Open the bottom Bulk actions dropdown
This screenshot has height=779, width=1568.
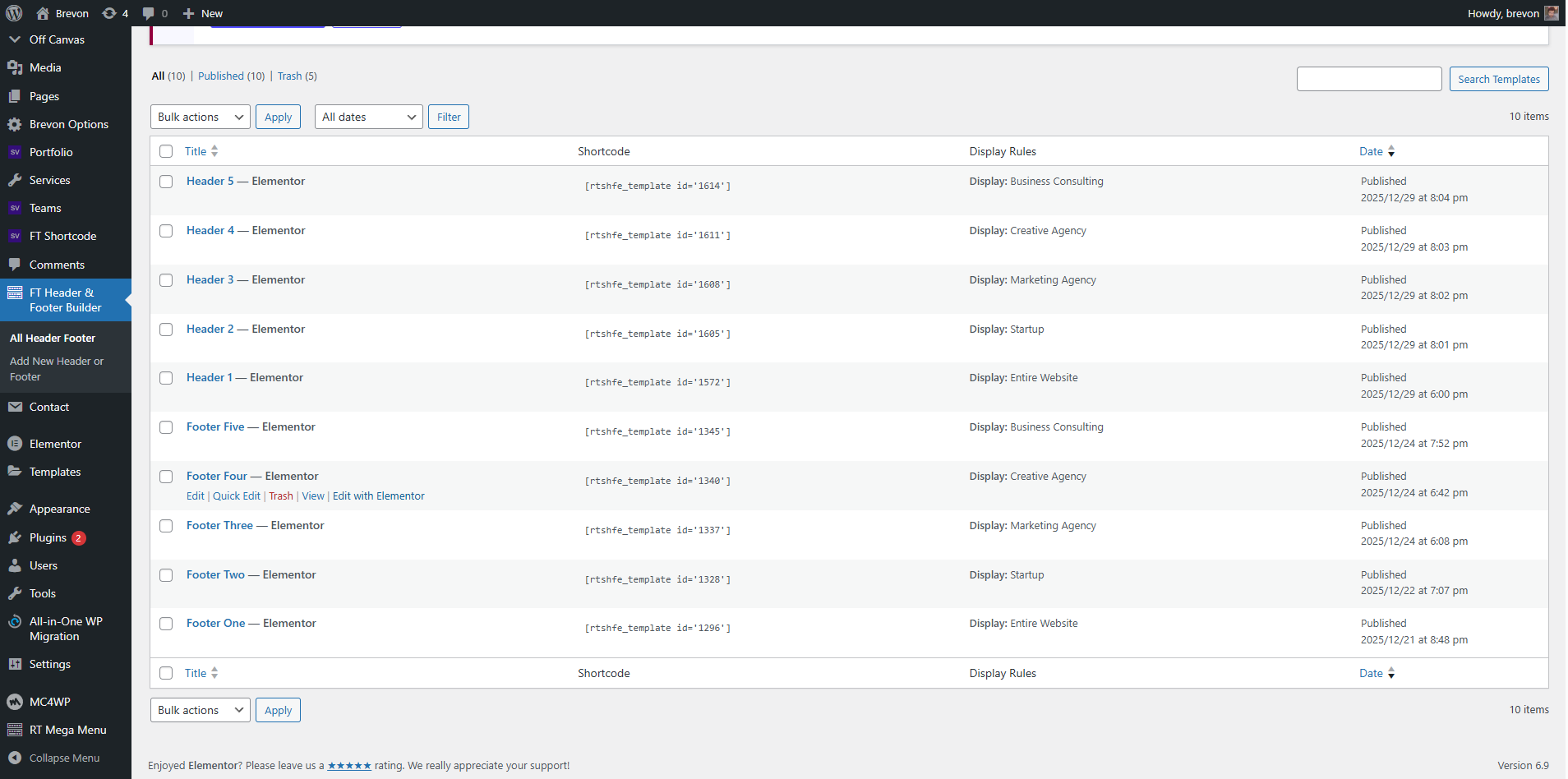coord(201,710)
